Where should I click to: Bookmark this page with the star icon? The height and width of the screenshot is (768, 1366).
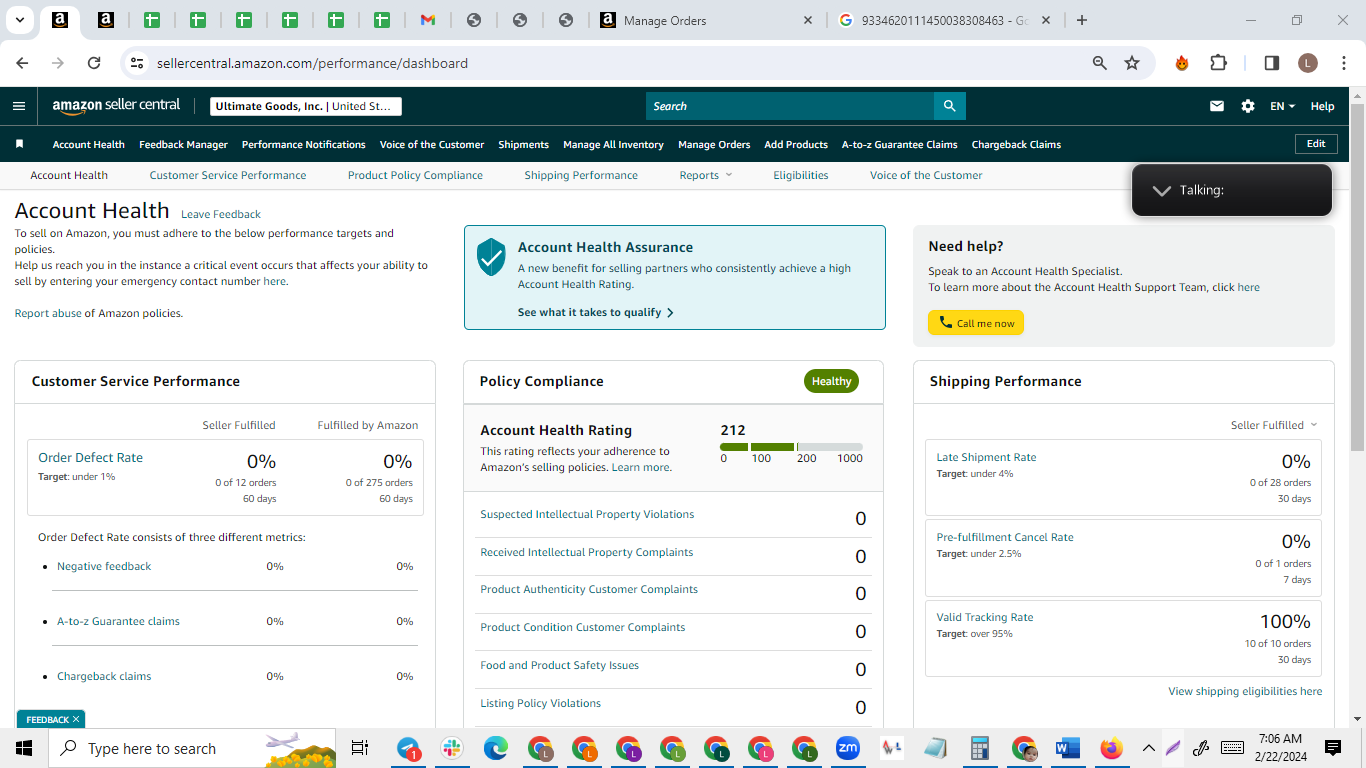point(1132,63)
